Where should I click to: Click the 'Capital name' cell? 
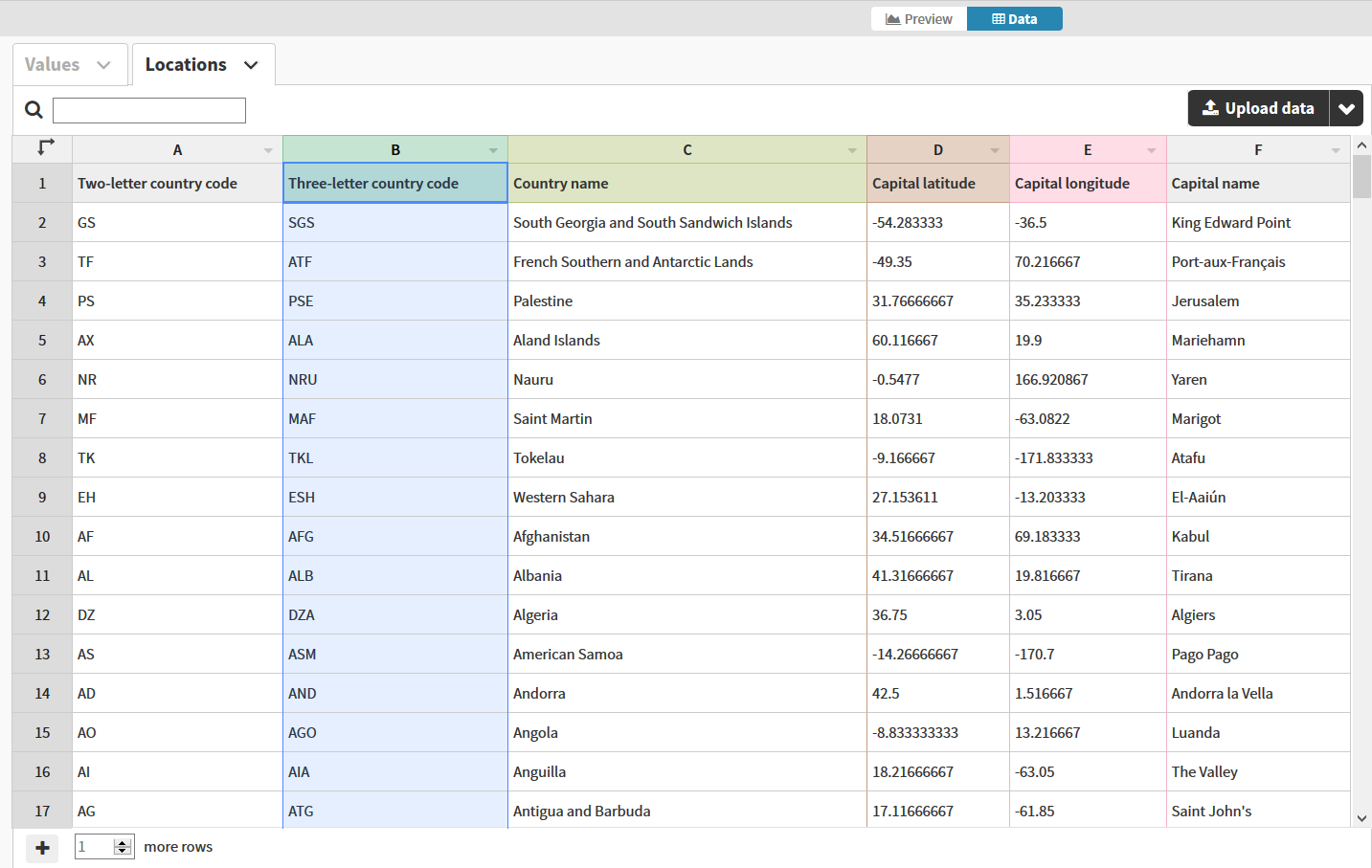[x=1258, y=183]
